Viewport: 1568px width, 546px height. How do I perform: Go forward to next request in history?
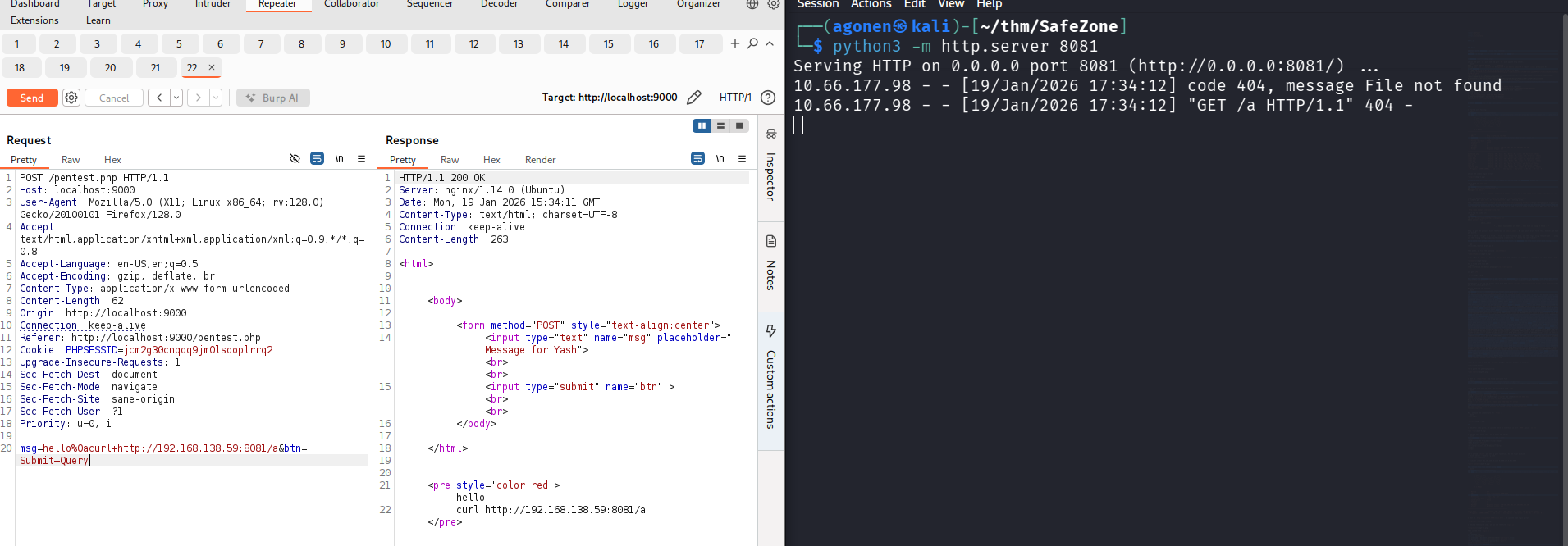click(198, 98)
